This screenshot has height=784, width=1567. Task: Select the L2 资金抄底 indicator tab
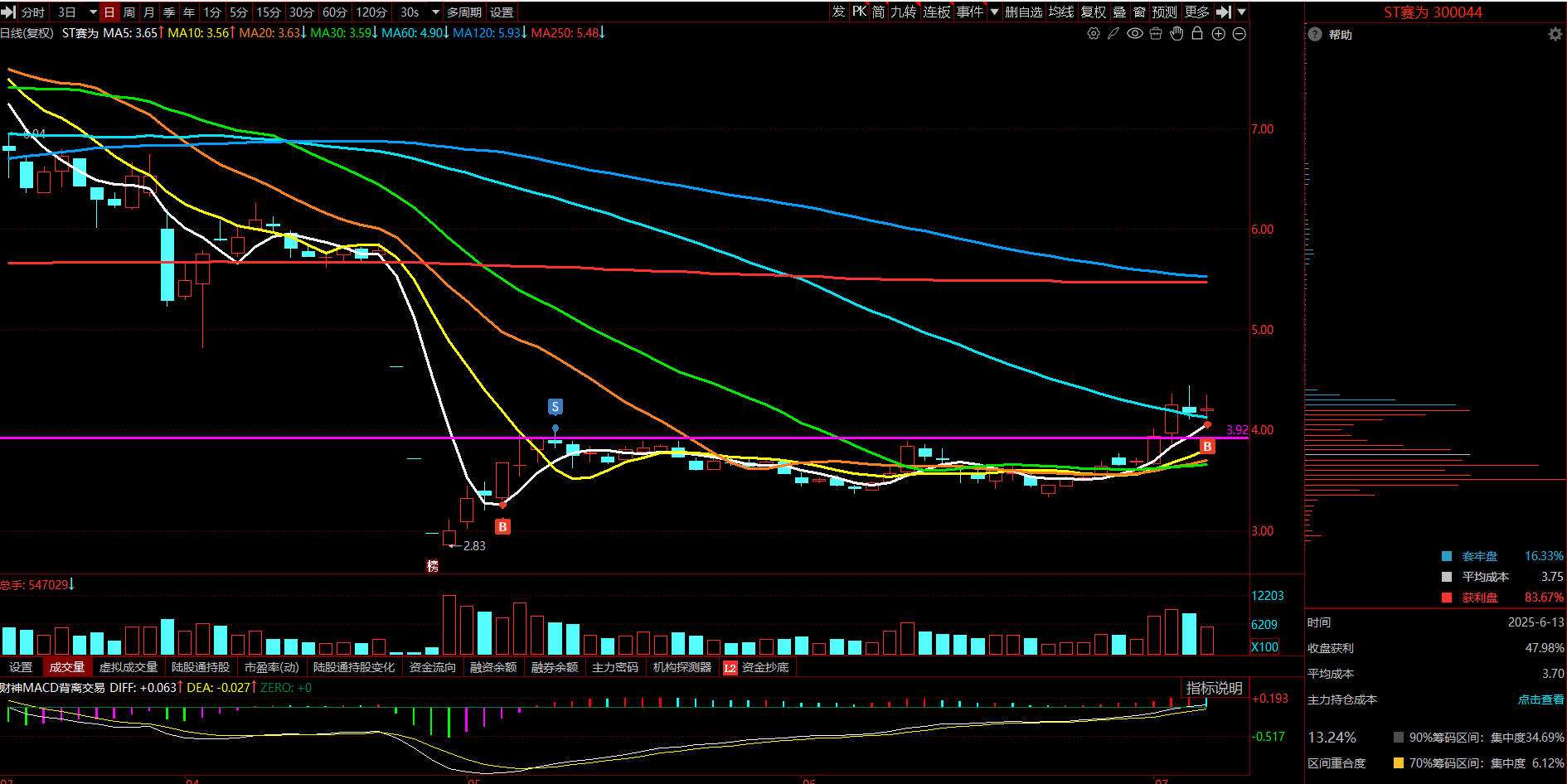pos(757,667)
